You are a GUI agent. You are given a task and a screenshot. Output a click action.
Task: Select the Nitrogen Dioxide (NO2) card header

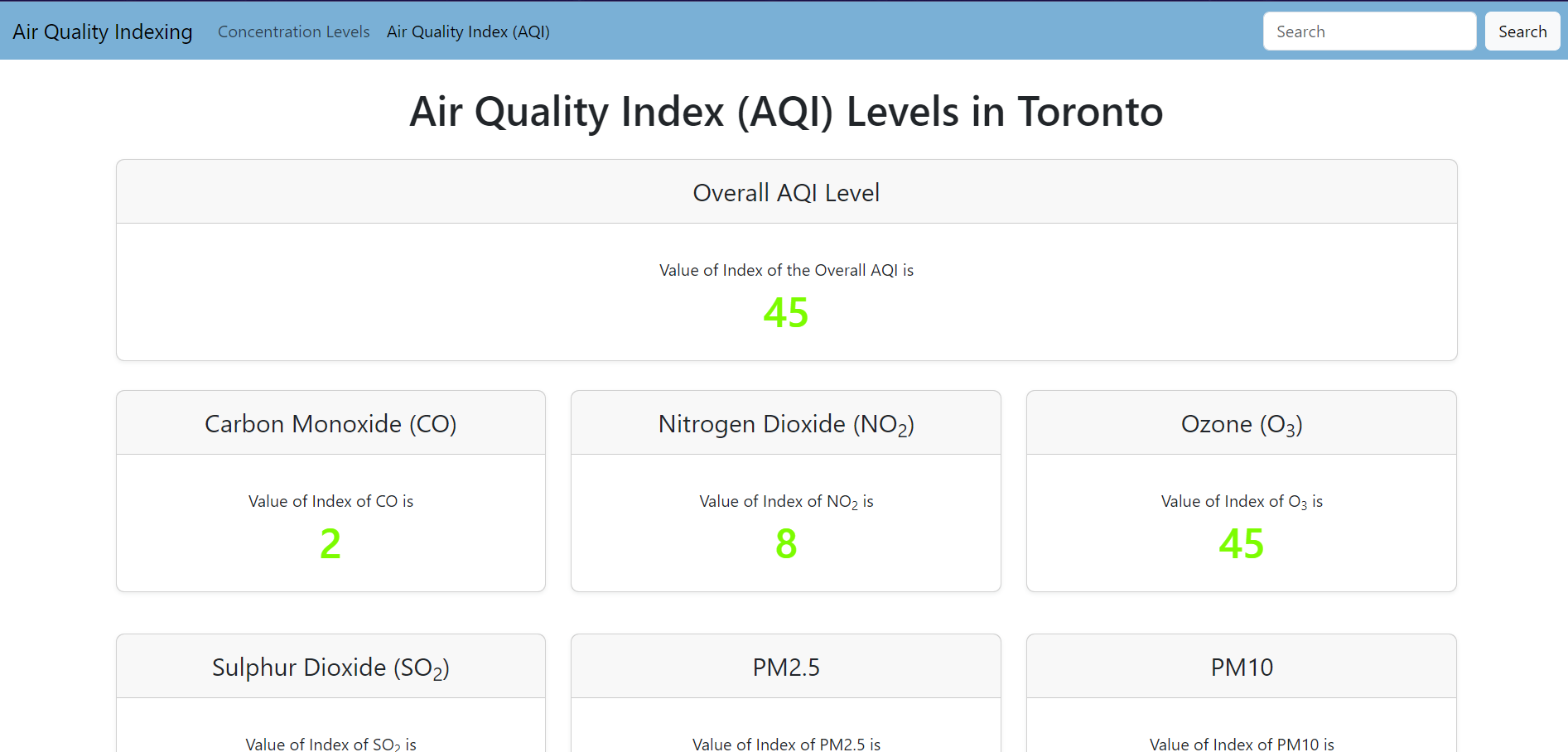[786, 423]
